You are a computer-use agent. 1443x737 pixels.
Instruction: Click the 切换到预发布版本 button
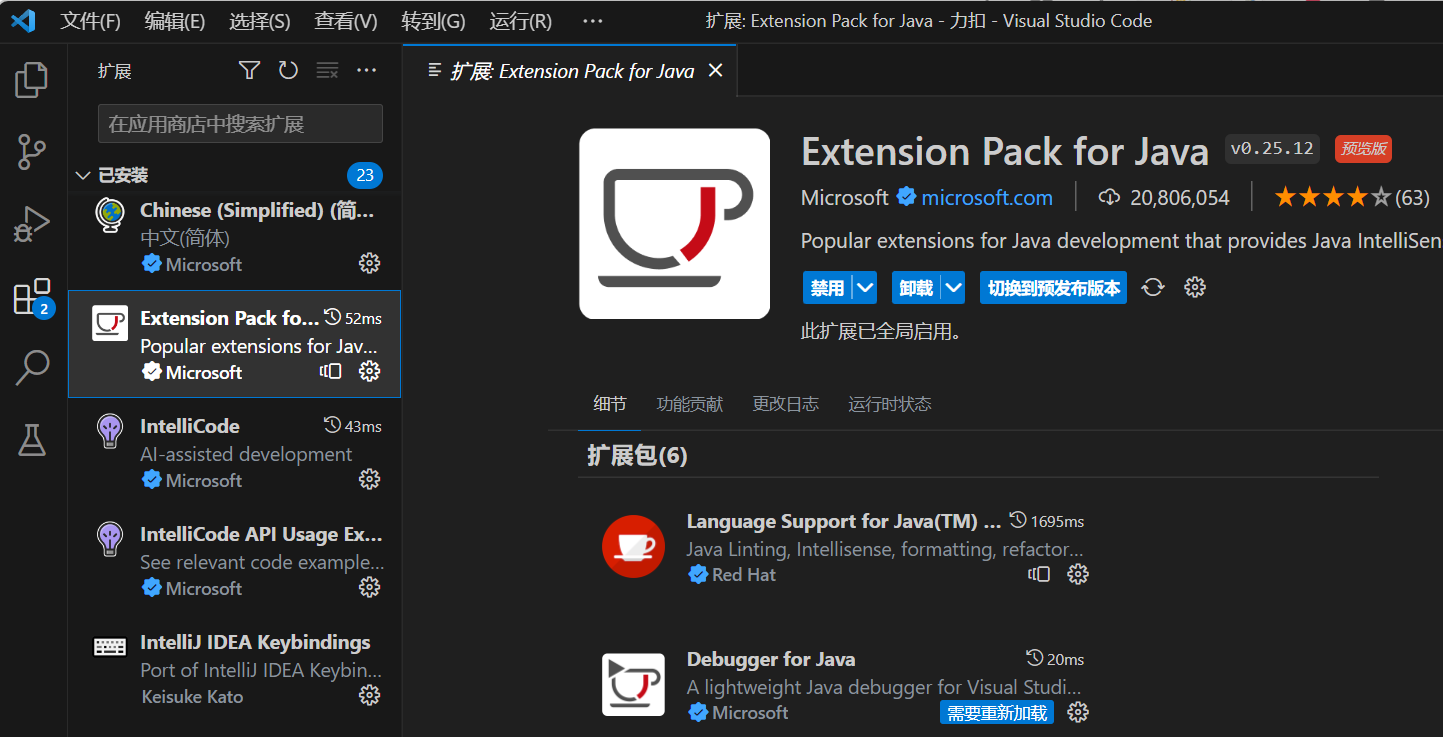[1053, 287]
